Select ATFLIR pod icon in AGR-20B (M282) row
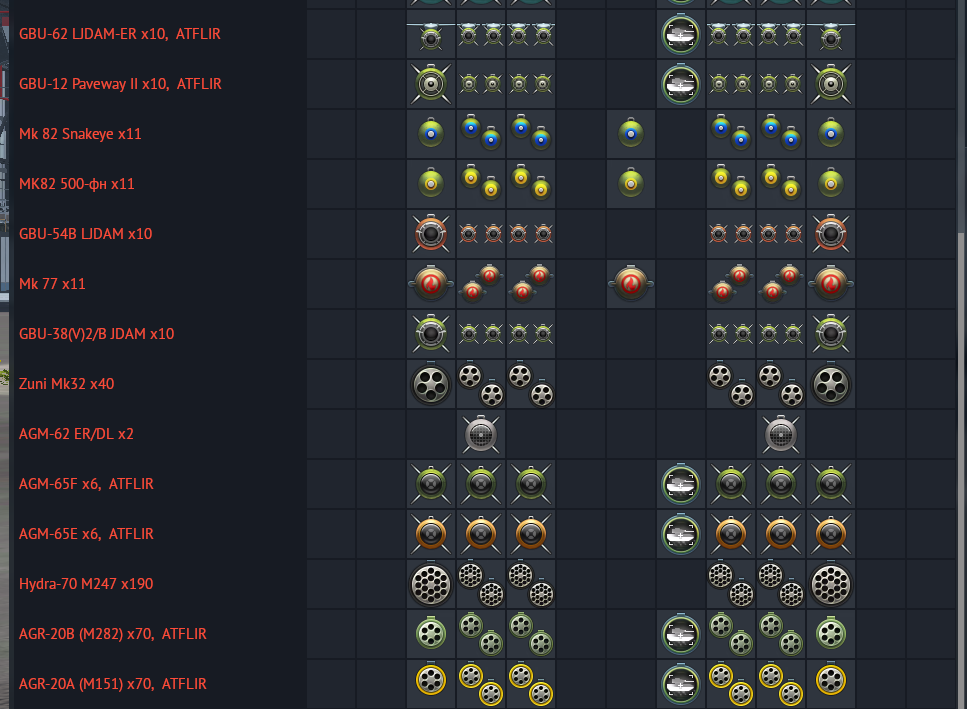The height and width of the screenshot is (709, 967). [x=681, y=634]
